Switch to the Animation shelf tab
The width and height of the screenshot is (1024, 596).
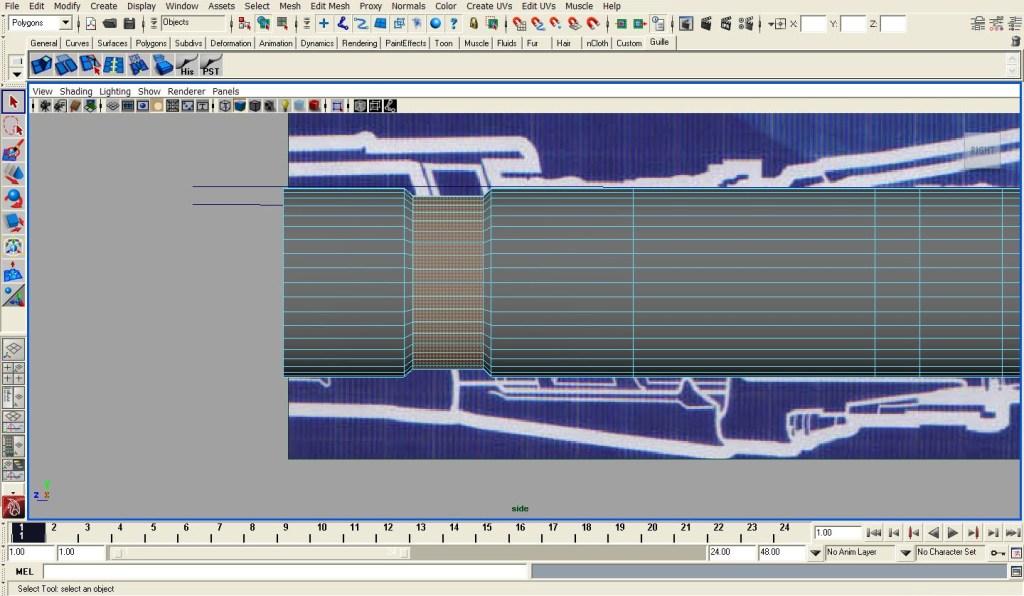(x=276, y=43)
